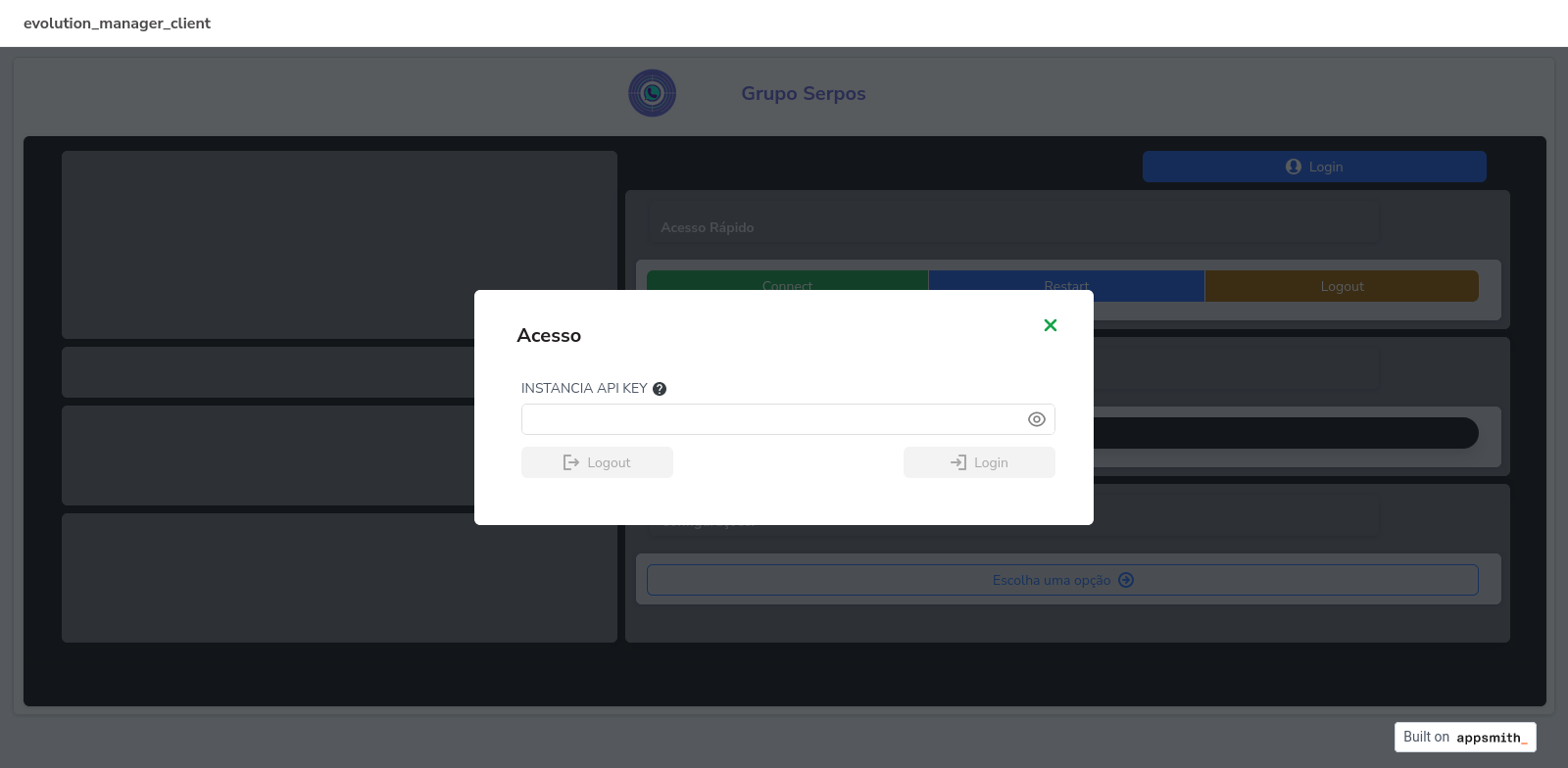1568x768 pixels.
Task: Click the help icon beside INSTANCIA API KEY
Action: tap(660, 389)
